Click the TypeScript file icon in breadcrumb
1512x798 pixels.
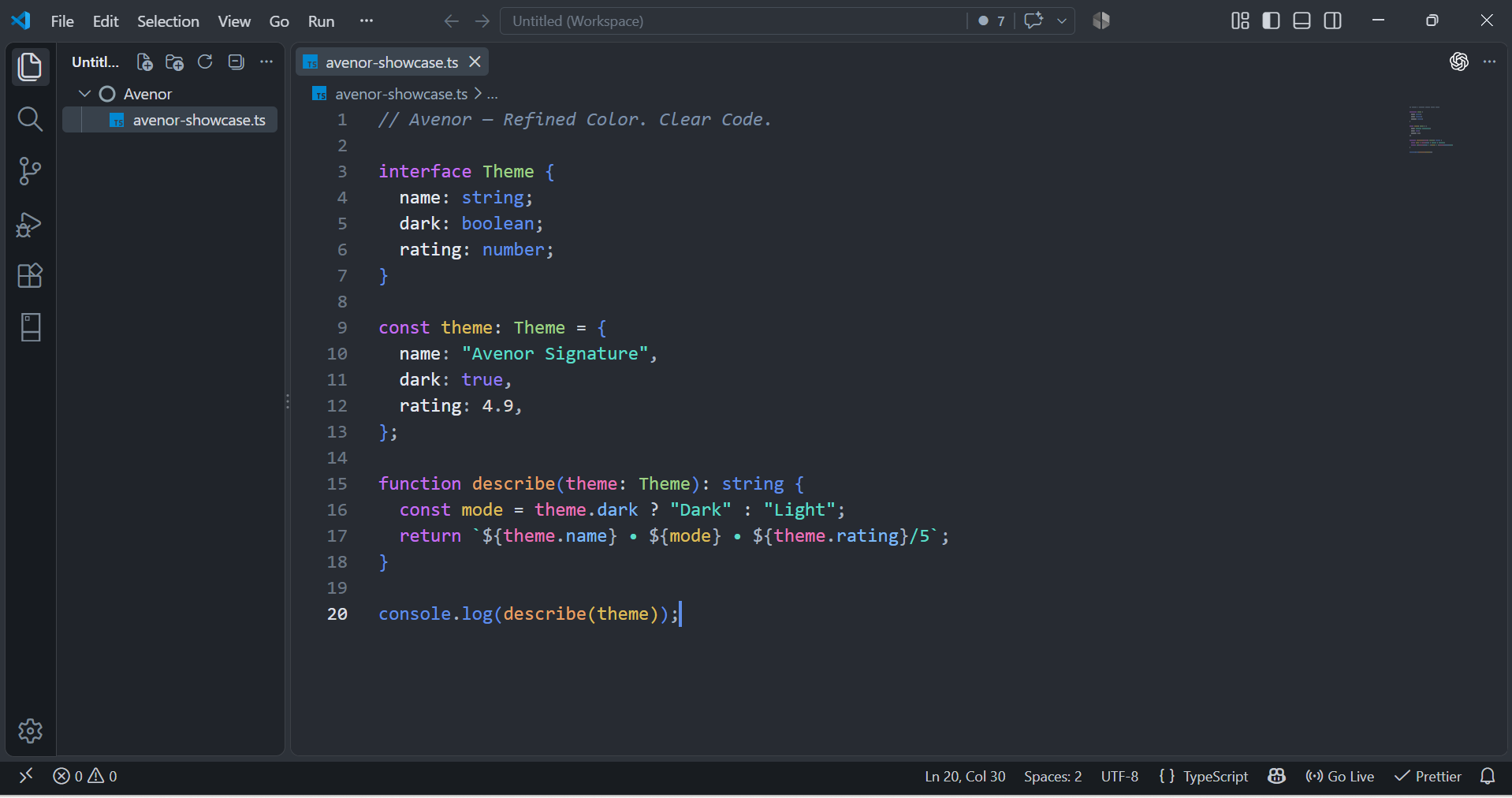[319, 94]
